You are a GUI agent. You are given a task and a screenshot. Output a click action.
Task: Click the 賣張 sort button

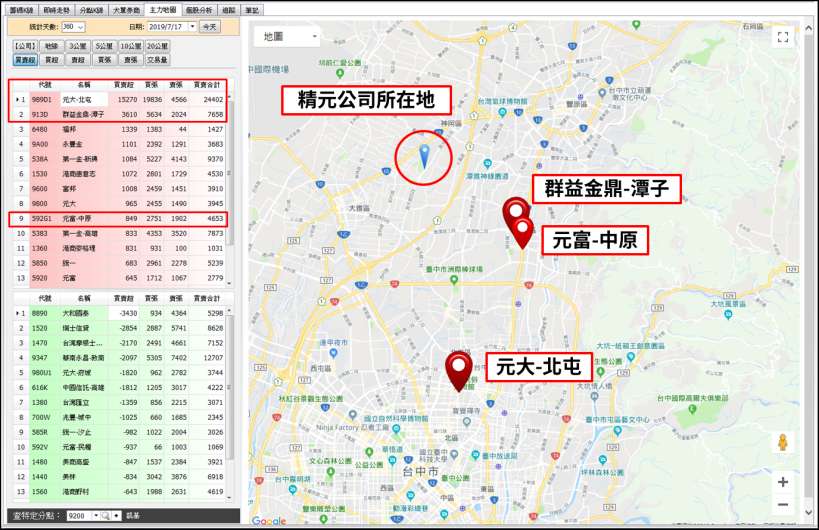(x=131, y=60)
